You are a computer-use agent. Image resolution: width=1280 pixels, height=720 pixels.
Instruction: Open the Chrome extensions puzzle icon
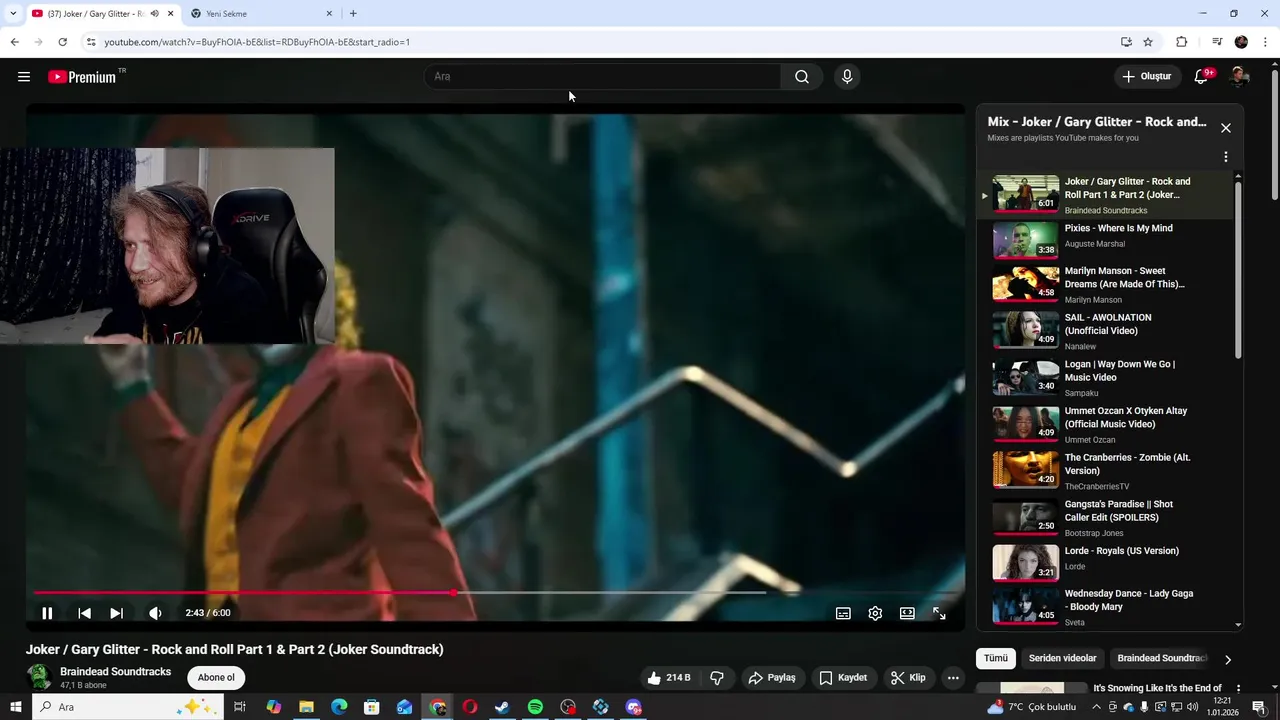pyautogui.click(x=1181, y=42)
